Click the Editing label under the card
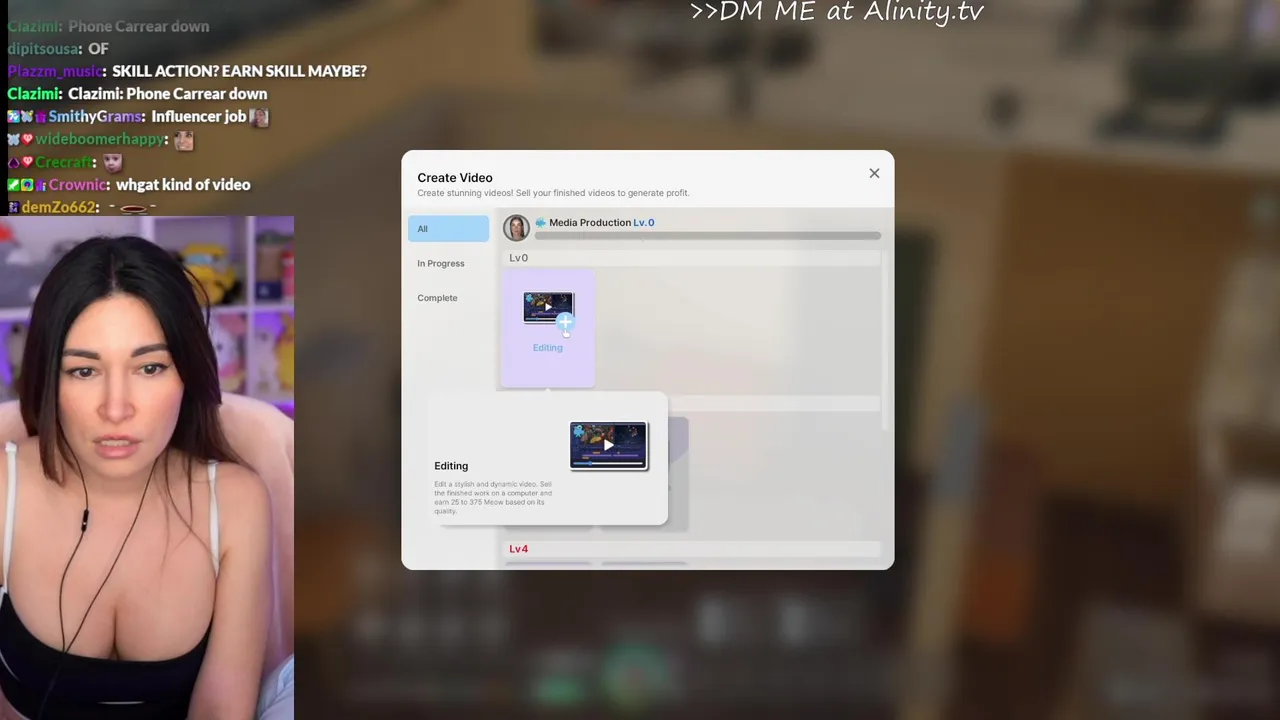 point(548,348)
